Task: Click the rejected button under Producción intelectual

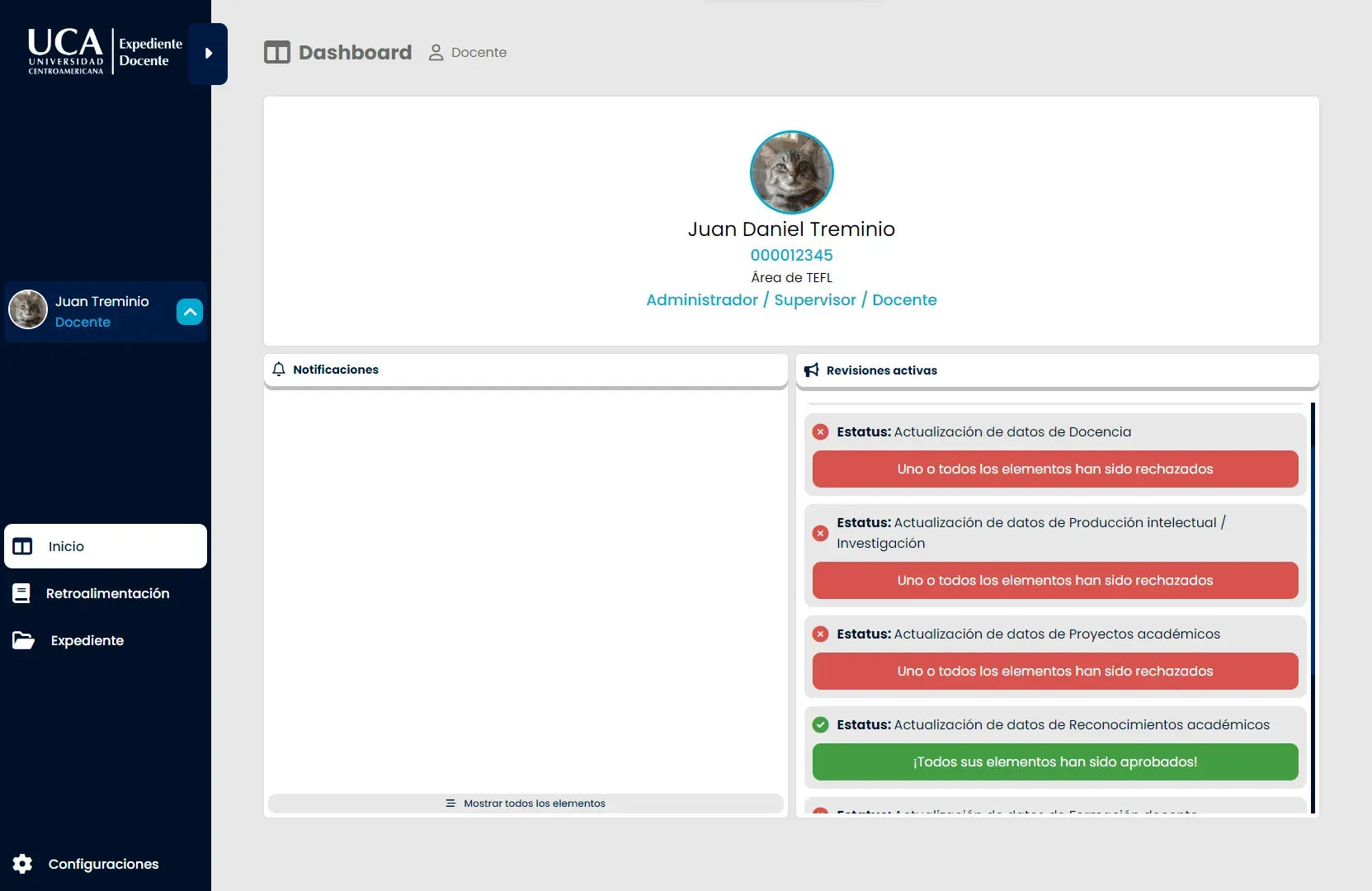Action: (1055, 580)
